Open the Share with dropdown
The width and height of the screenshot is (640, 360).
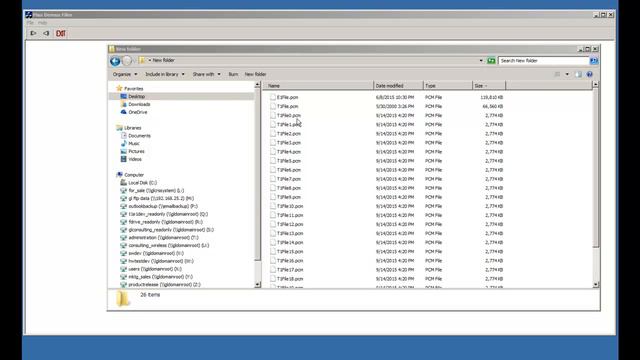tap(207, 74)
